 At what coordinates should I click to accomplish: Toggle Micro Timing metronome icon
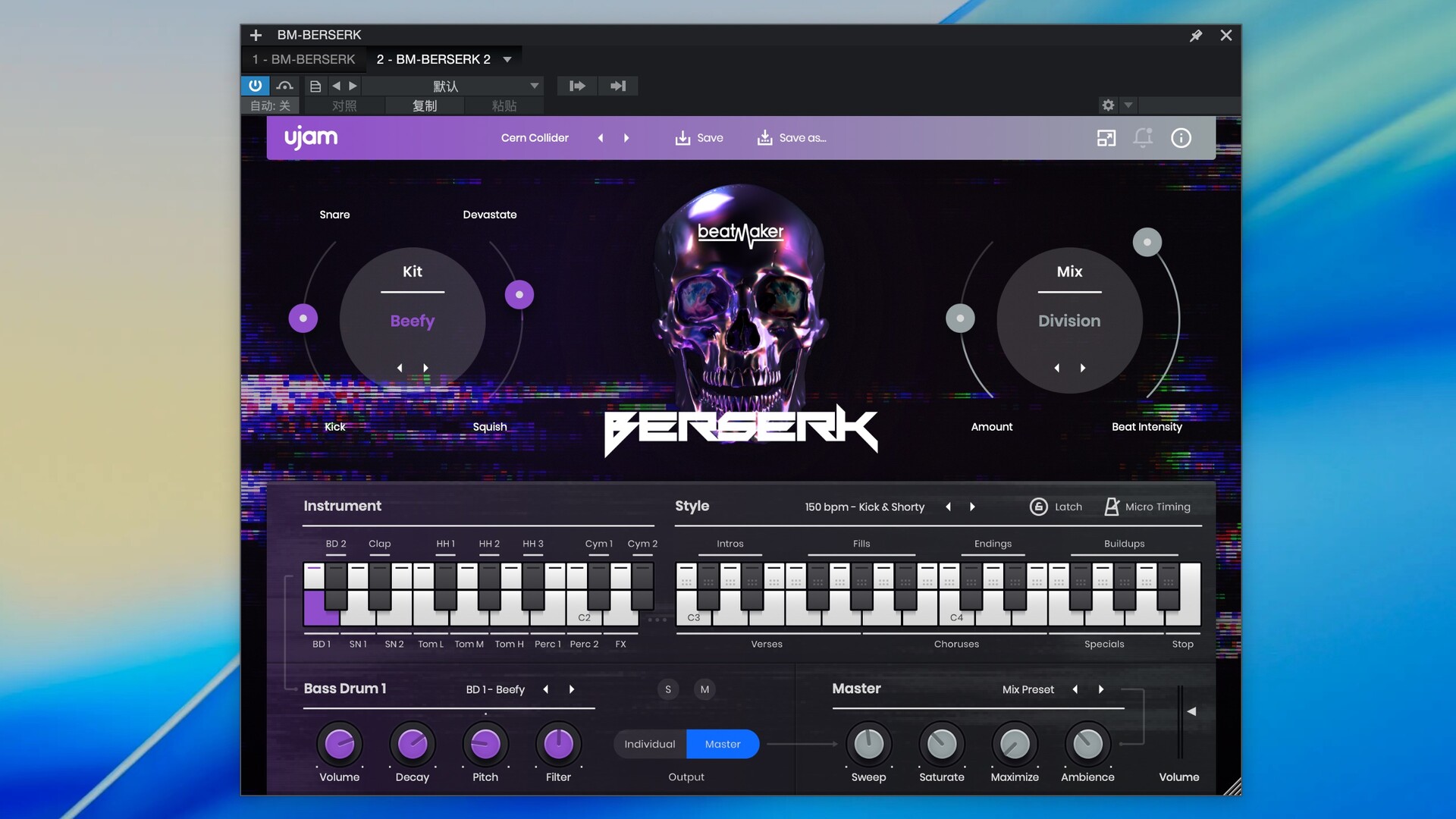click(1112, 507)
